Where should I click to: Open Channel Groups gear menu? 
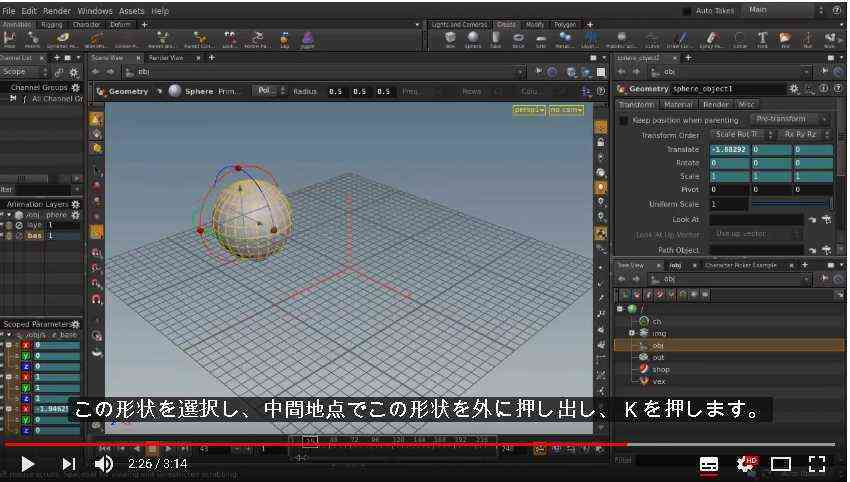point(75,87)
